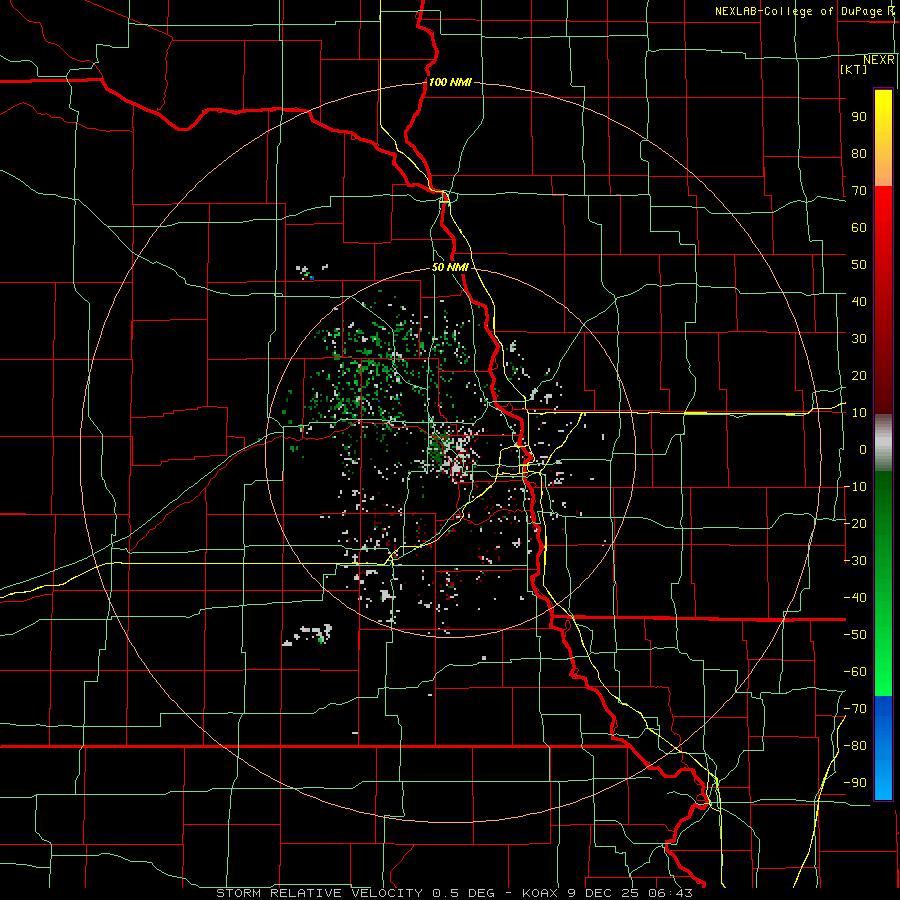Click the legend value "-50"
900x900 pixels.
tap(855, 635)
